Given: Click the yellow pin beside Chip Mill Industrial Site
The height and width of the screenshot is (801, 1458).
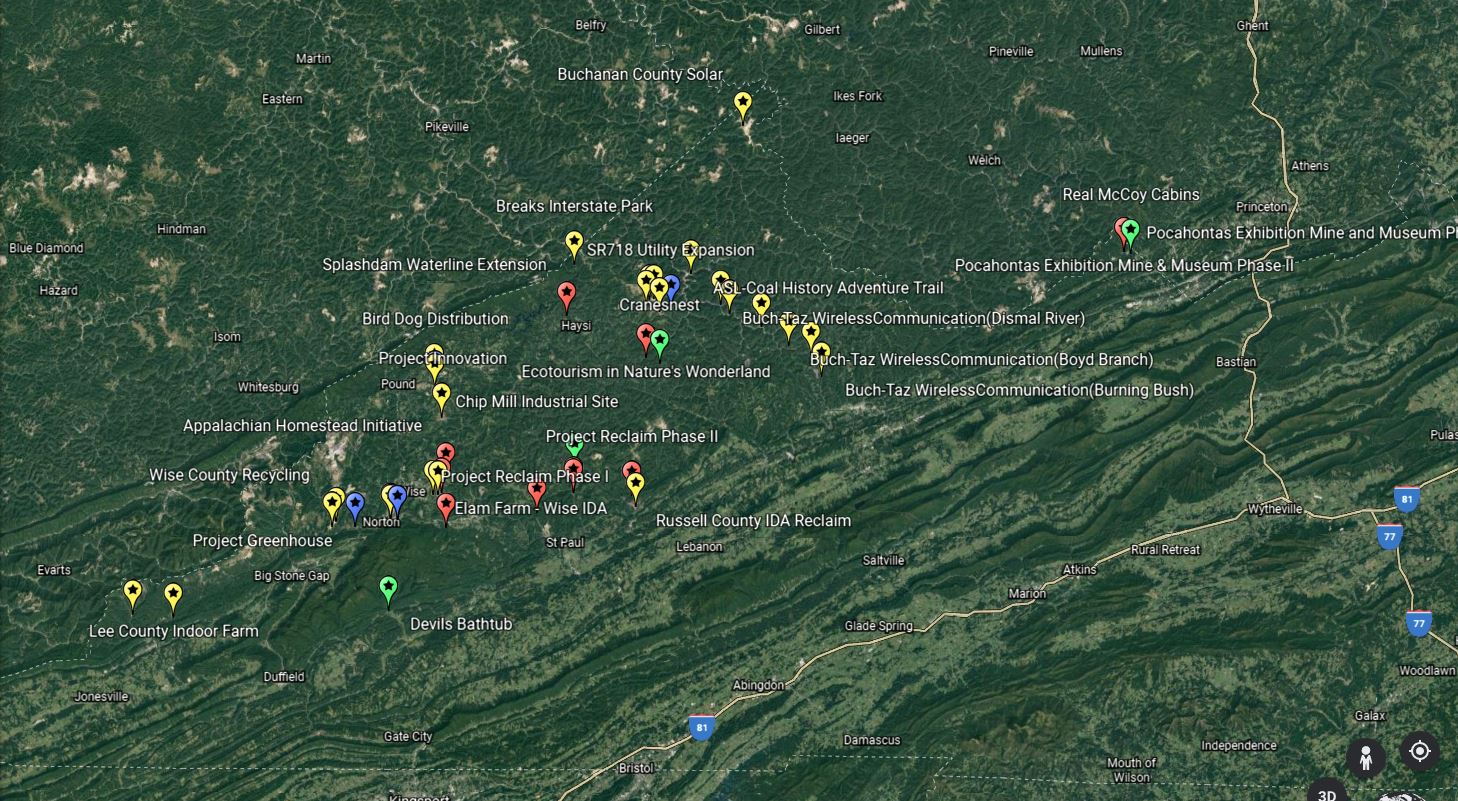Looking at the screenshot, I should pos(441,395).
